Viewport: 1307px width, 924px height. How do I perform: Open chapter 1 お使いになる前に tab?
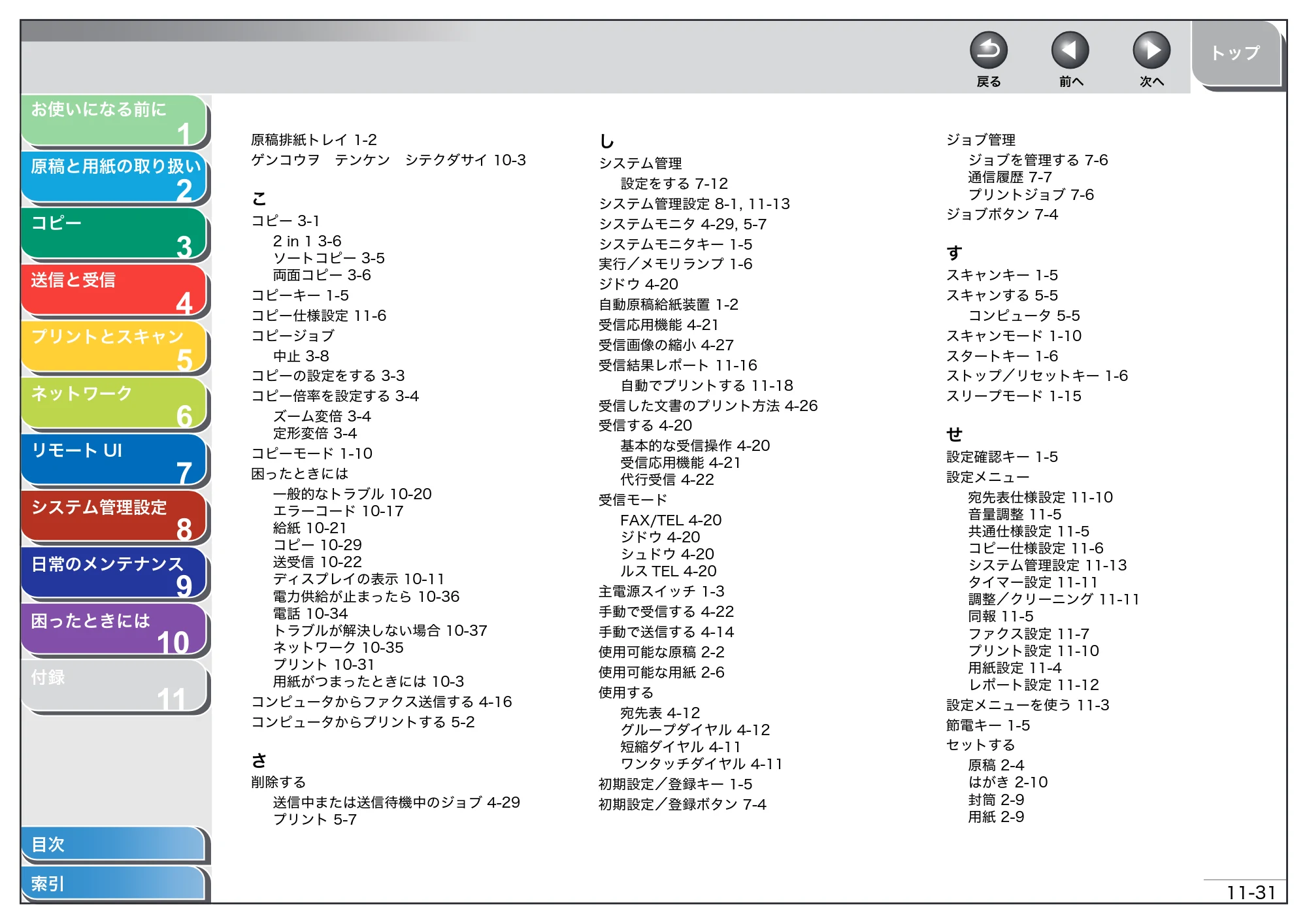114,121
